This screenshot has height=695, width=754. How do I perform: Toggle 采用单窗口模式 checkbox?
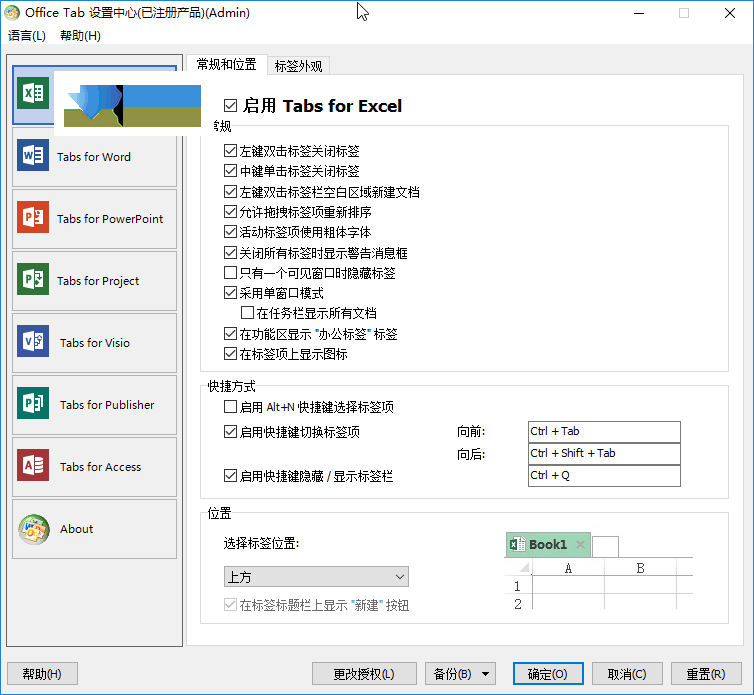(230, 293)
